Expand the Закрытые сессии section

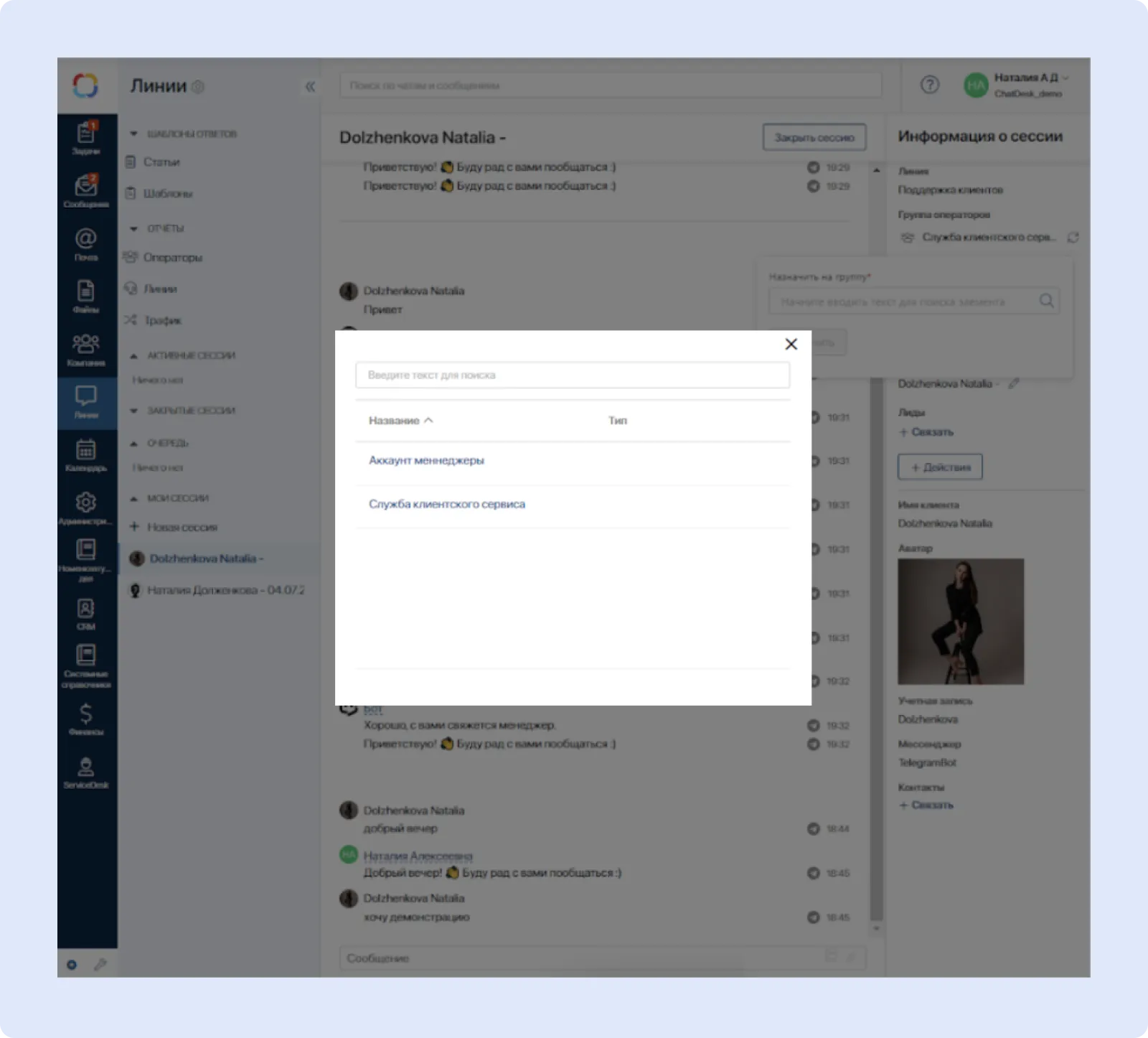(134, 411)
